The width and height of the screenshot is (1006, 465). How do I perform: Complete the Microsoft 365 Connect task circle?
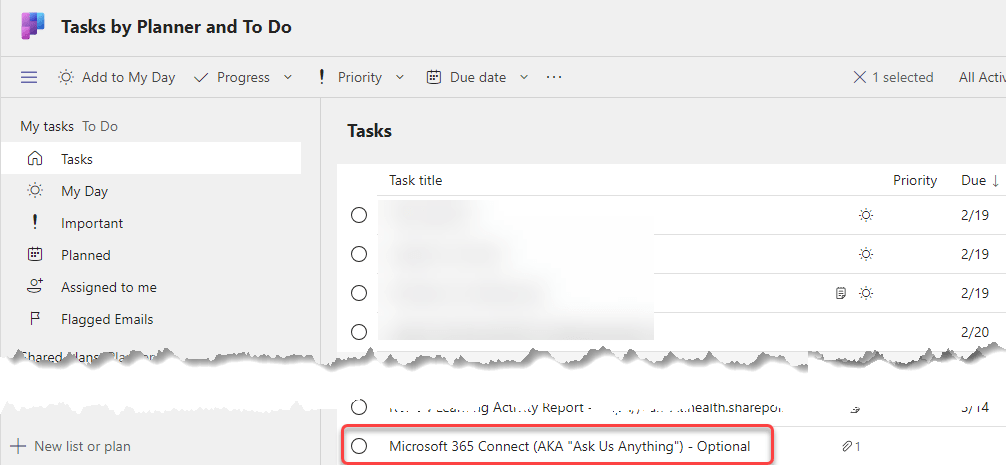click(359, 446)
